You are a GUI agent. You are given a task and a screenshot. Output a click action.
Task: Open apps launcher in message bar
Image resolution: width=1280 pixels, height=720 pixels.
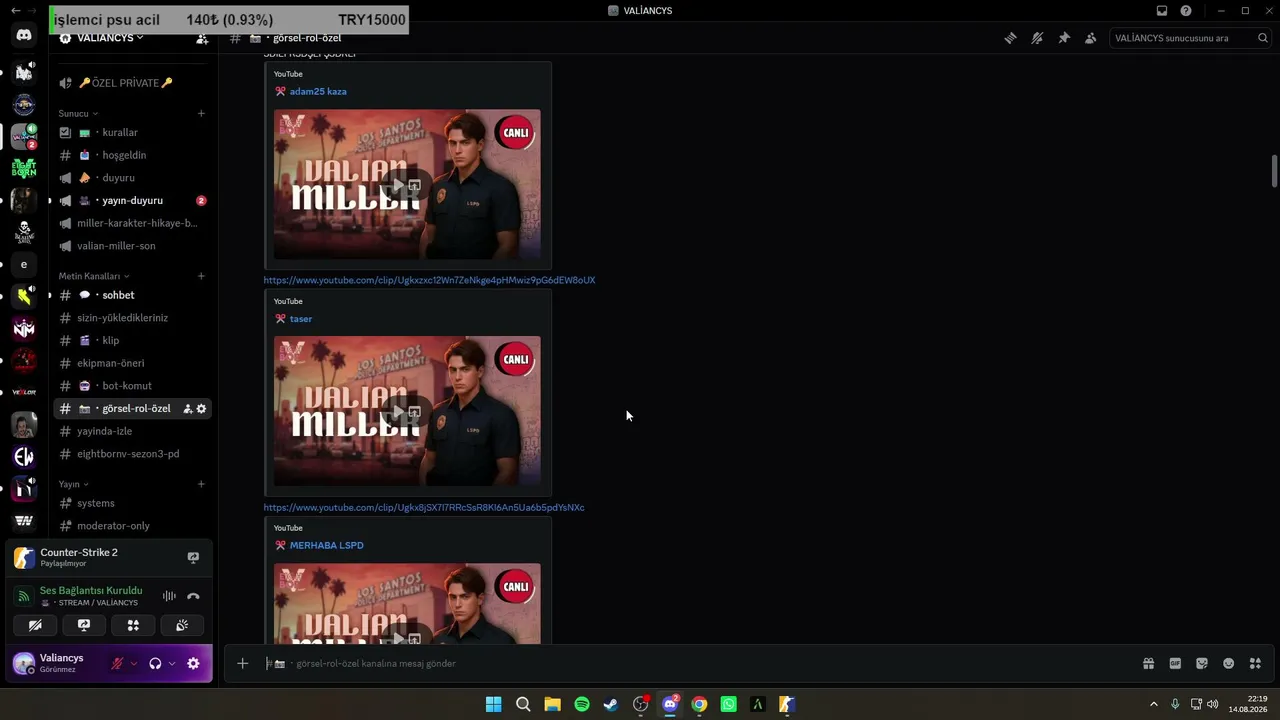pyautogui.click(x=1255, y=663)
